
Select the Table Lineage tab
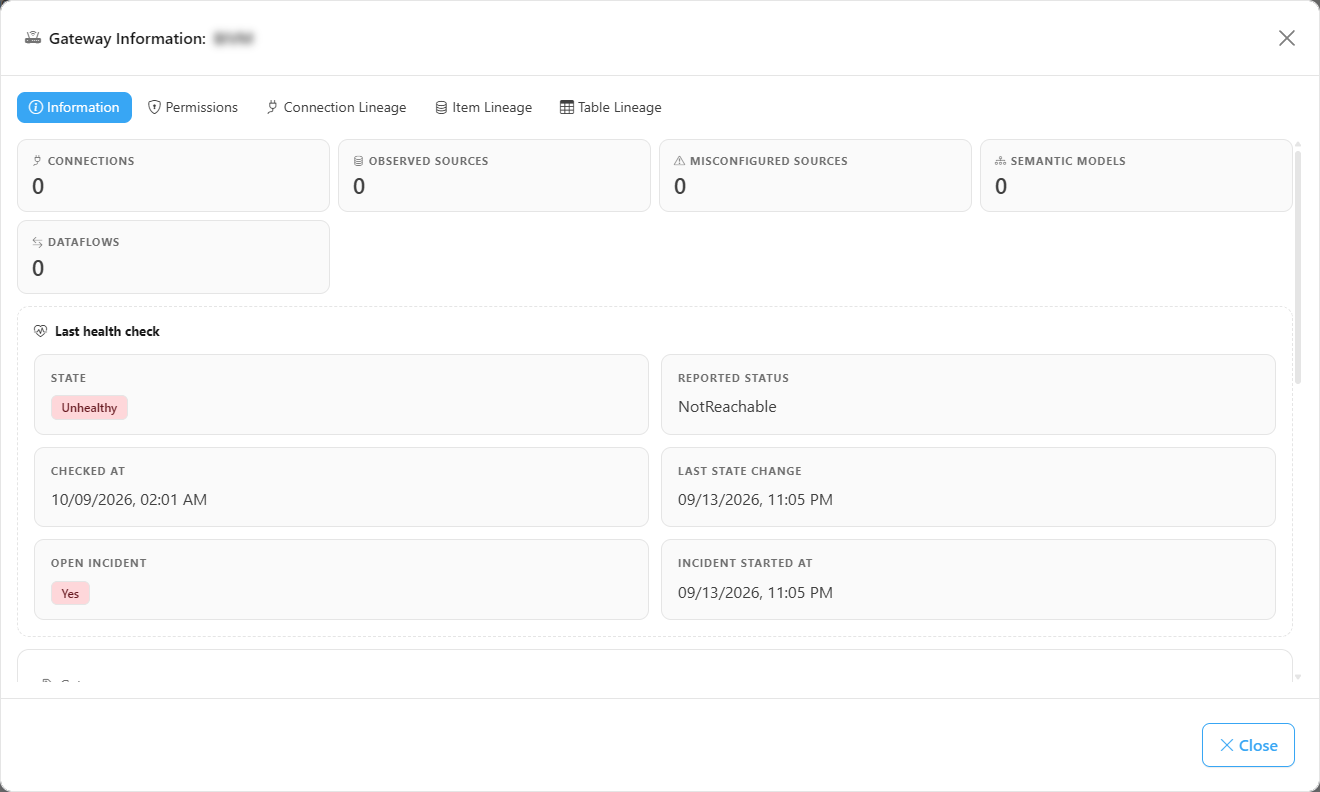tap(610, 107)
